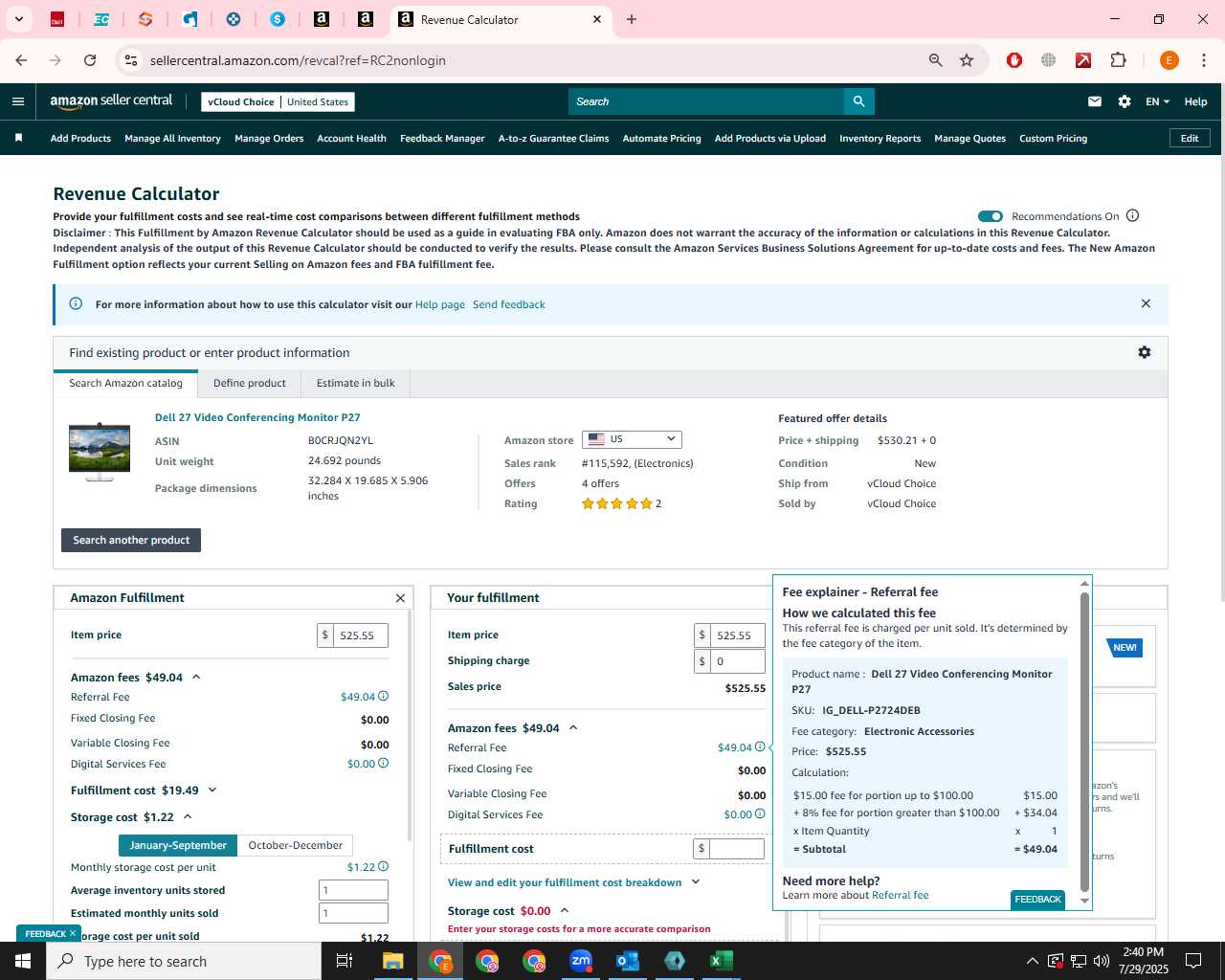Screen dimensions: 1225x980
Task: Open the EN language dropdown
Action: [x=1157, y=101]
